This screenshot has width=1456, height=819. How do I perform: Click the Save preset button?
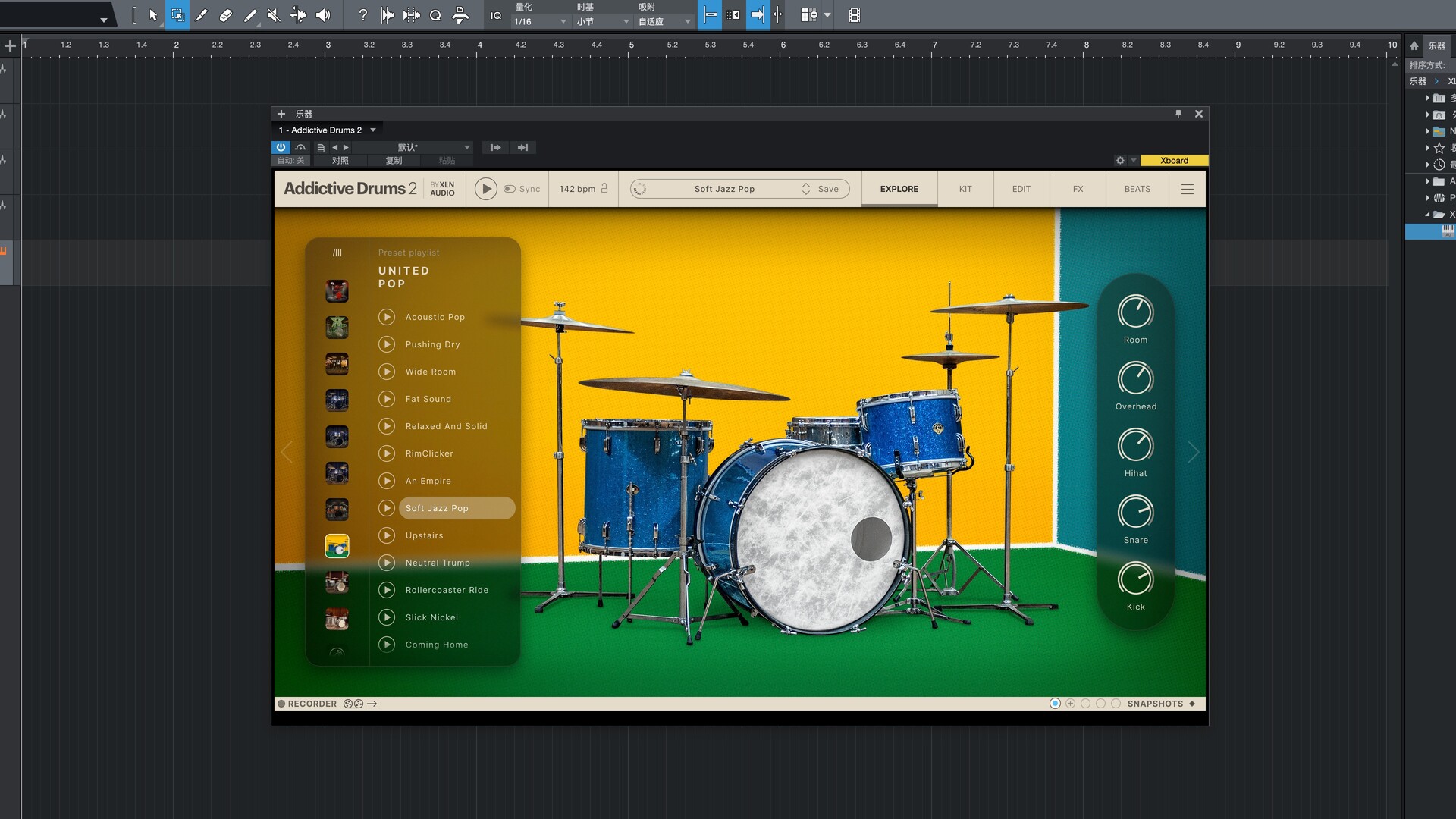click(828, 189)
